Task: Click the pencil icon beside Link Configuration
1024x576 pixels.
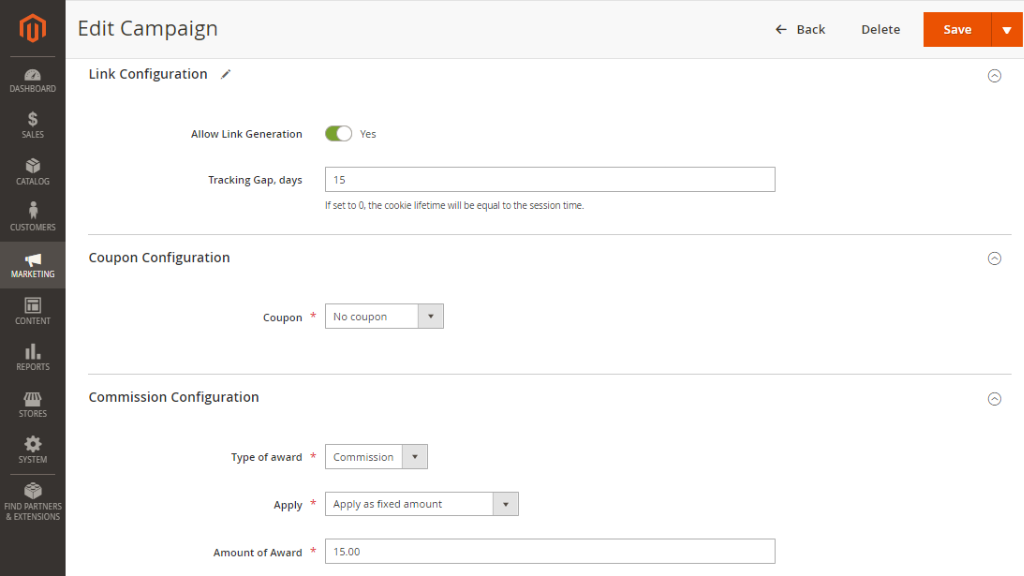Action: 225,74
